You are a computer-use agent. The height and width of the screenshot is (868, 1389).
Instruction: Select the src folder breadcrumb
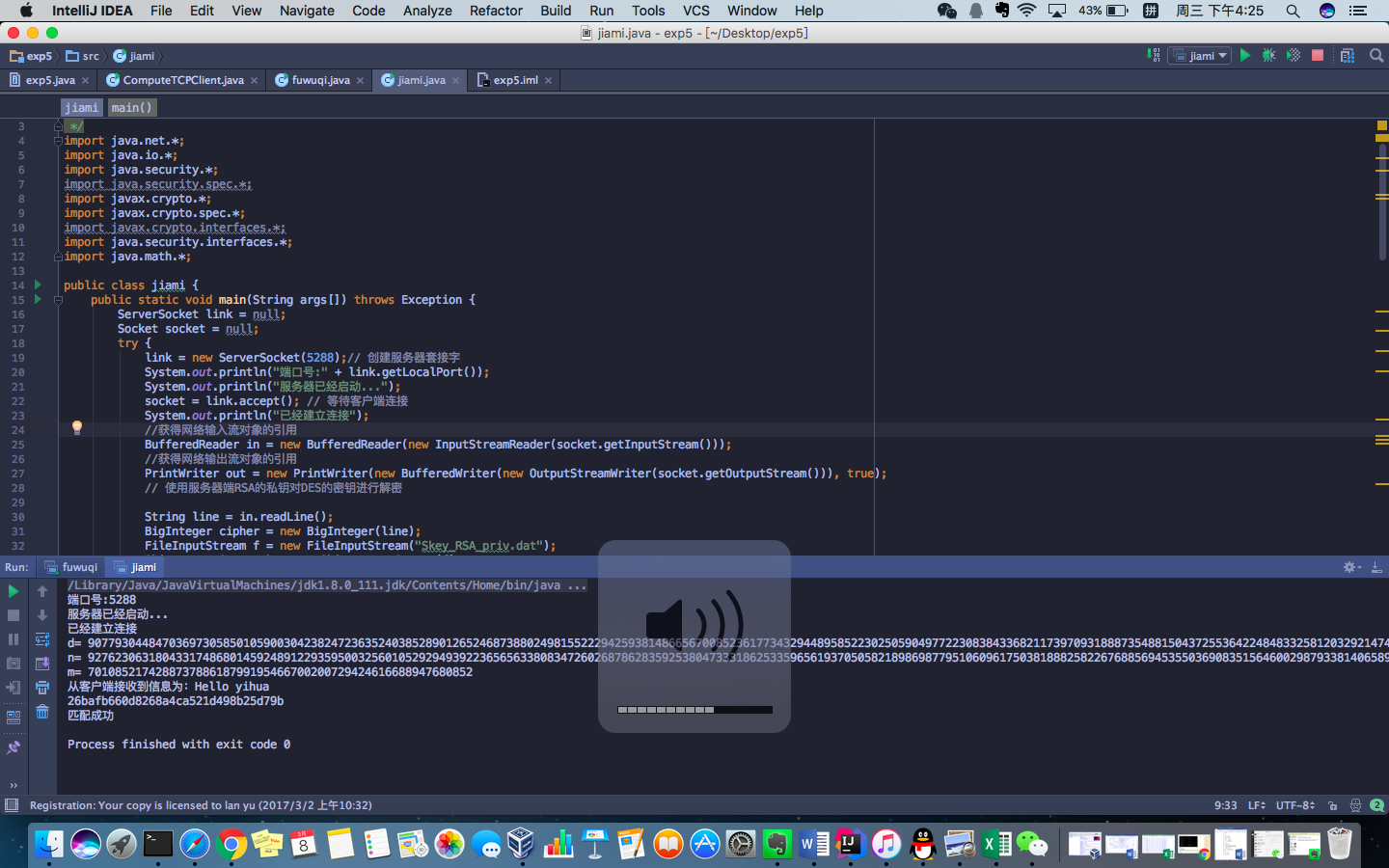click(83, 56)
